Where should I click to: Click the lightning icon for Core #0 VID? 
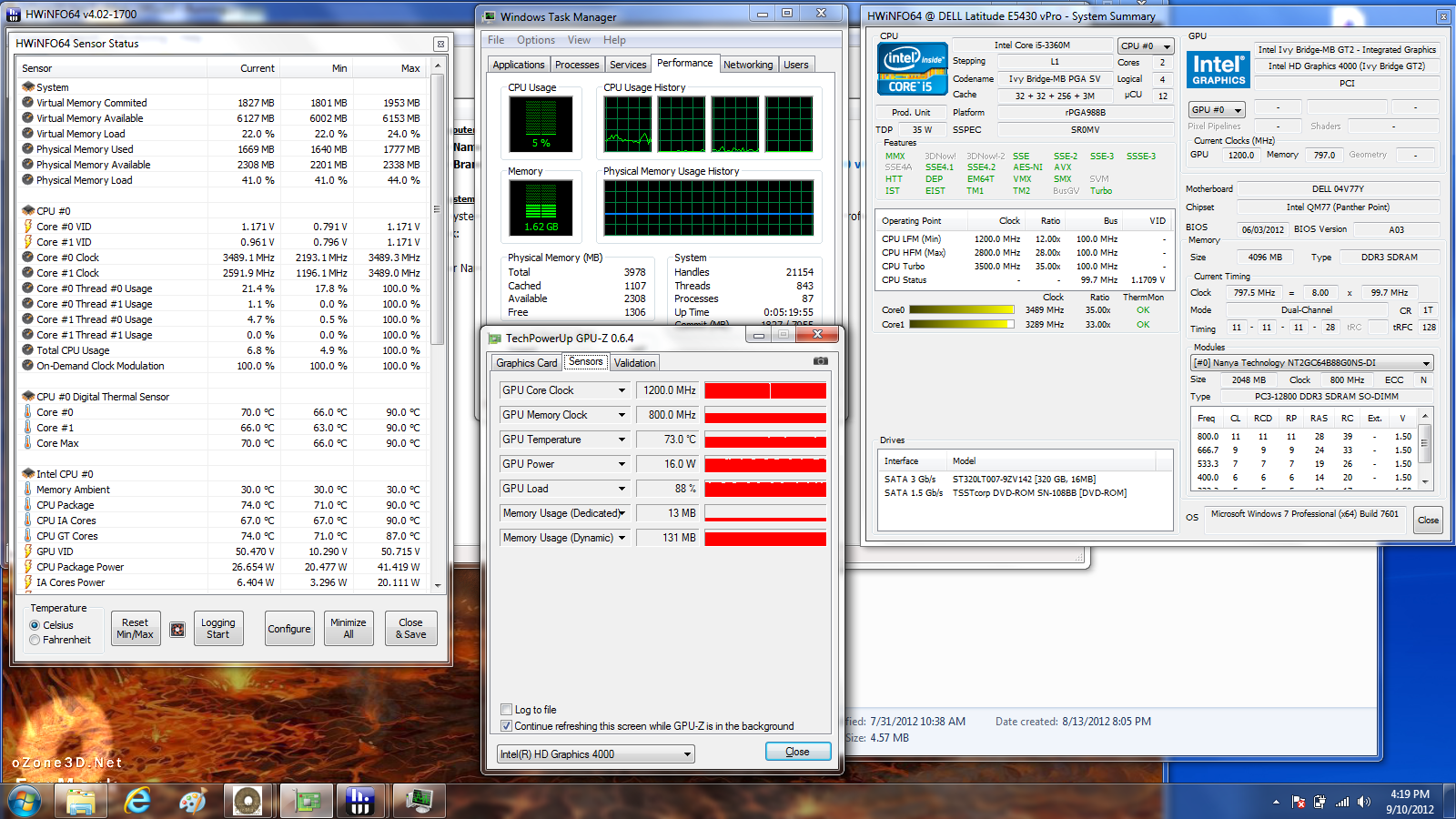pyautogui.click(x=28, y=227)
